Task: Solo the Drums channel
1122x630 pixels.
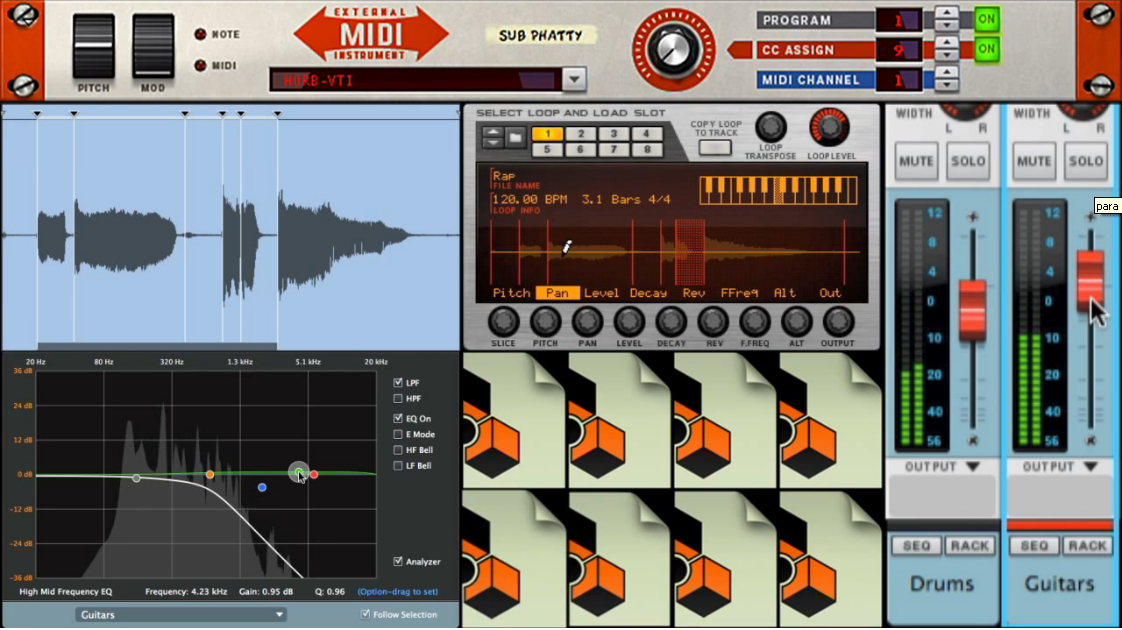Action: (967, 161)
